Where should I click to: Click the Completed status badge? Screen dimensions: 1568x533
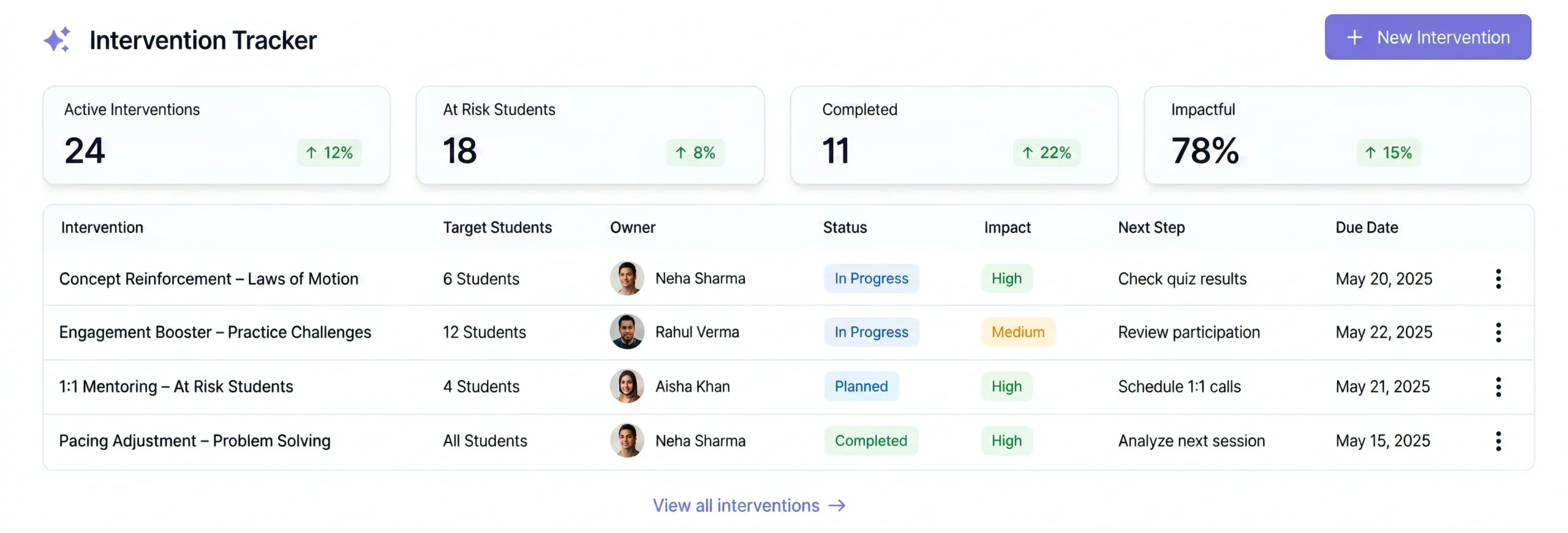point(871,441)
